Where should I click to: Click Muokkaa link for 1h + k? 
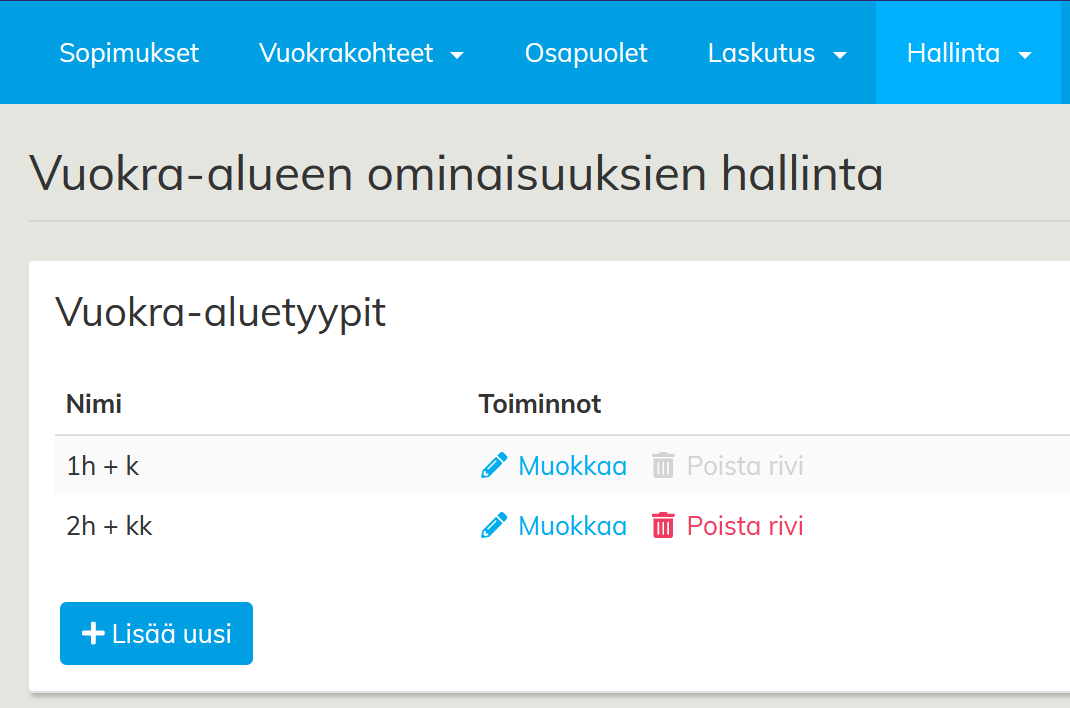pos(572,466)
